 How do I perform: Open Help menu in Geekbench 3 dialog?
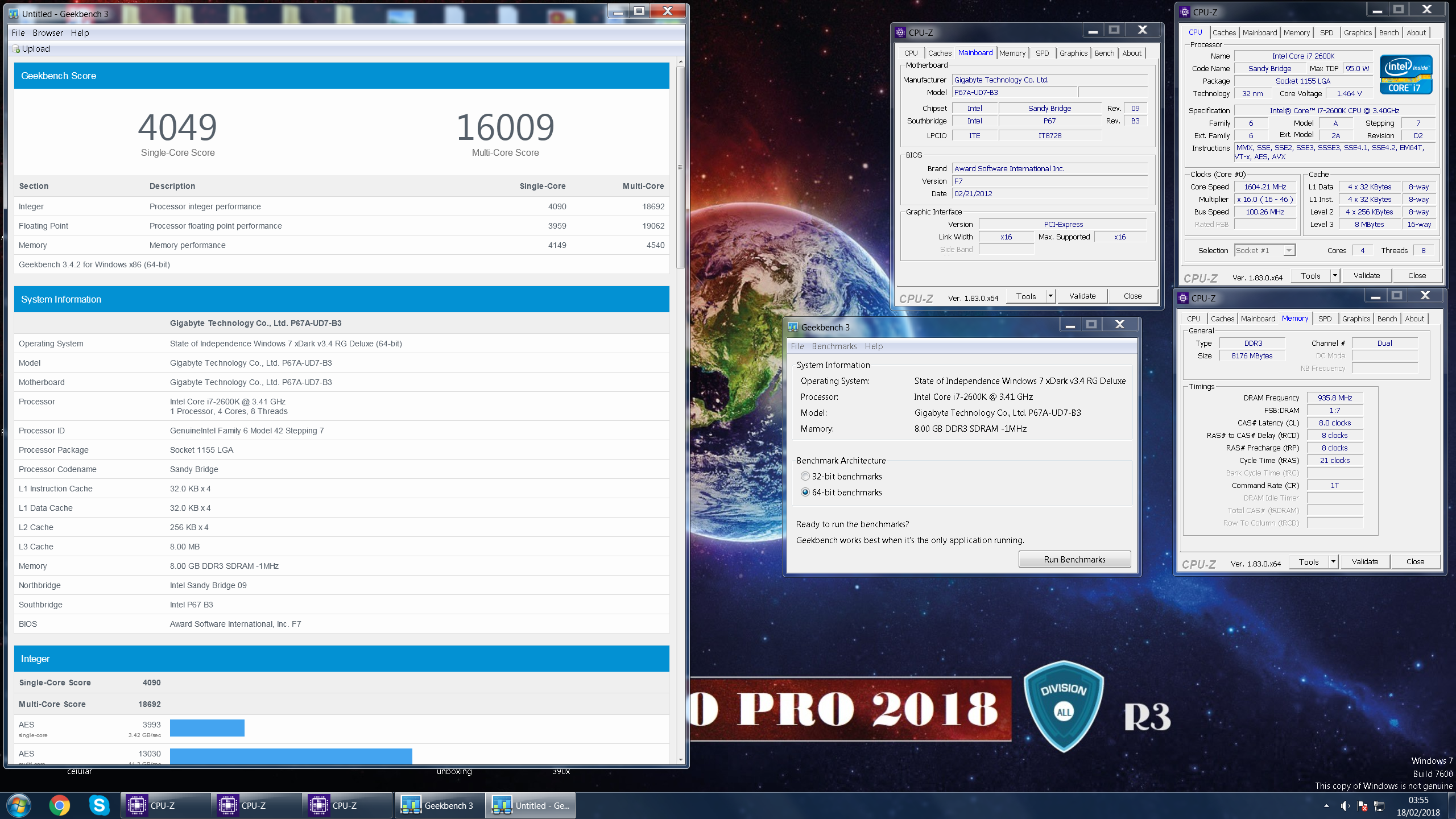[874, 346]
